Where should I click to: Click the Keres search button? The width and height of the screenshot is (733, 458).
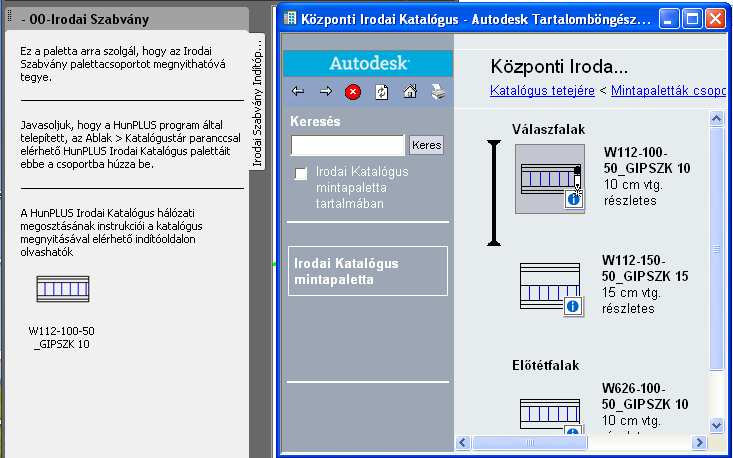click(426, 145)
